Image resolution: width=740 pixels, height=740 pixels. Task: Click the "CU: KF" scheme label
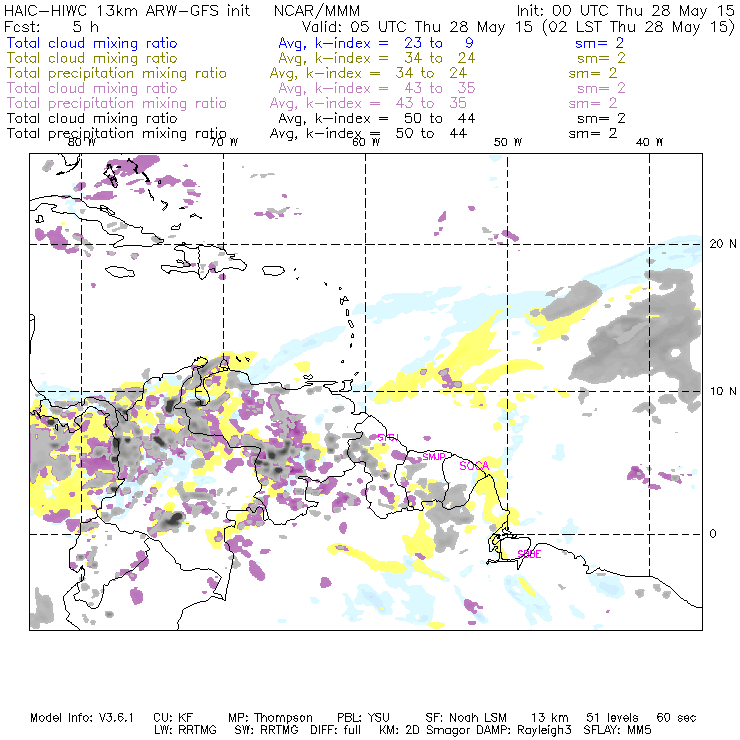tap(173, 718)
